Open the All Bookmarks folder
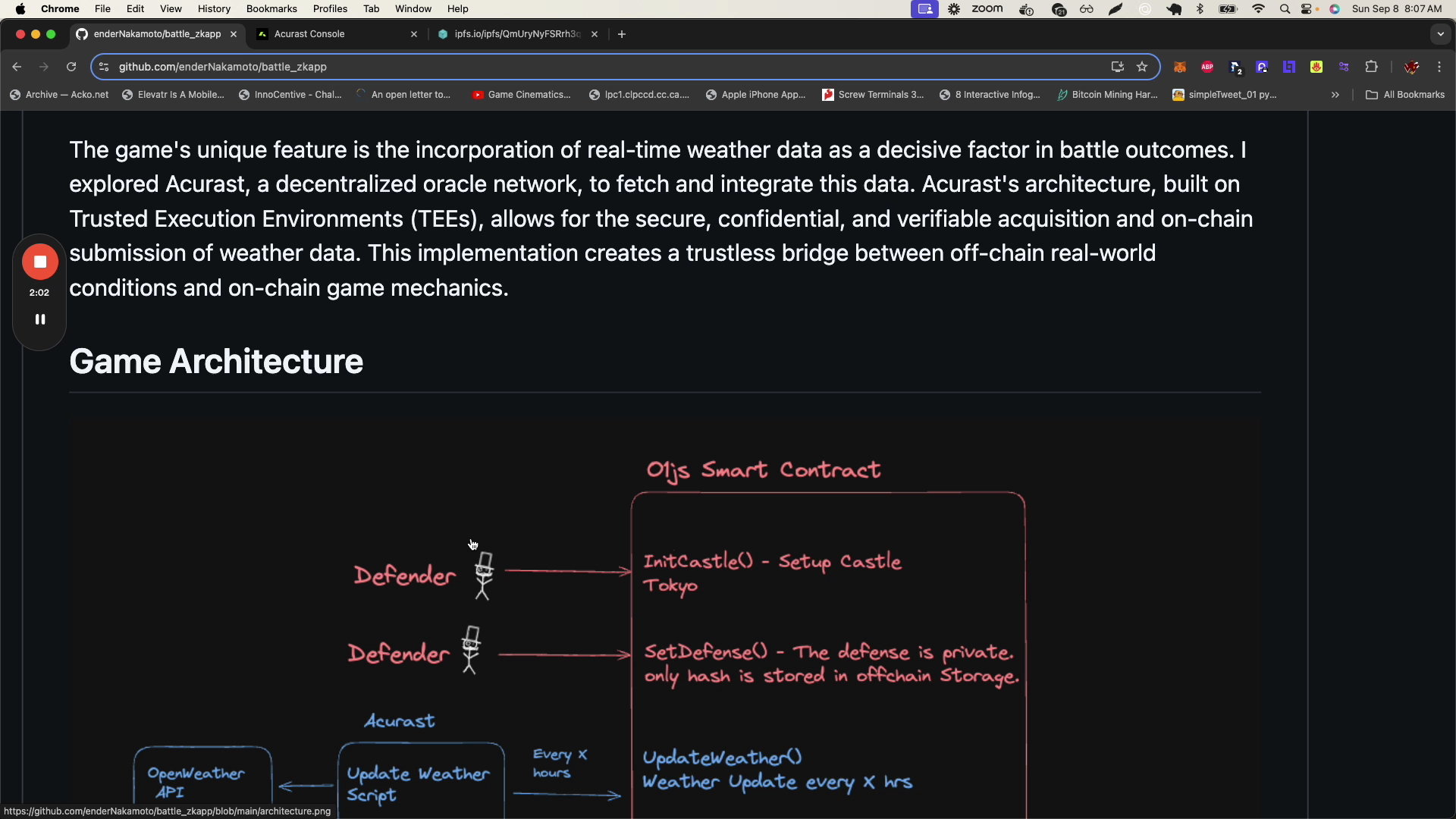1456x819 pixels. pos(1405,95)
